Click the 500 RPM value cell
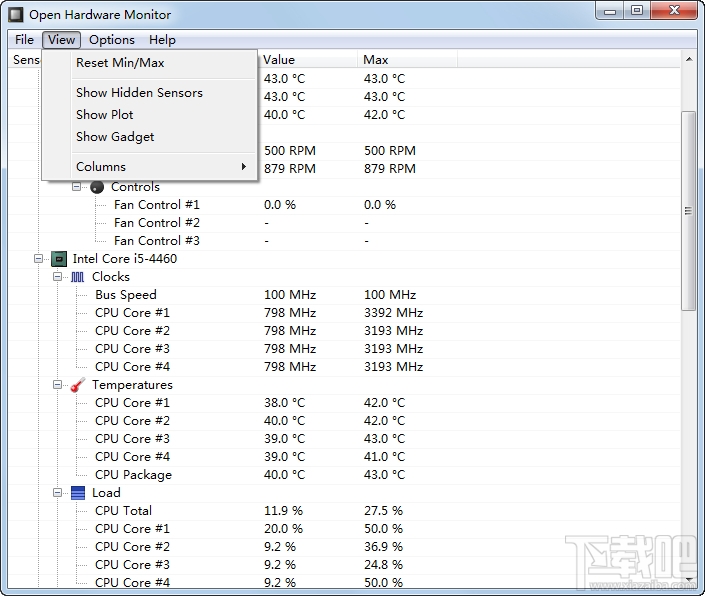 click(x=290, y=151)
